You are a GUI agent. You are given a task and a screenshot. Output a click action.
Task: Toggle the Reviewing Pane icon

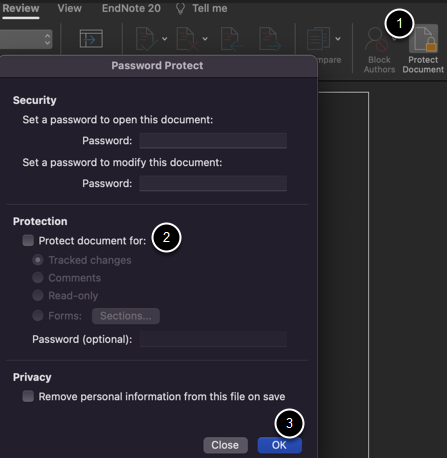[91, 38]
